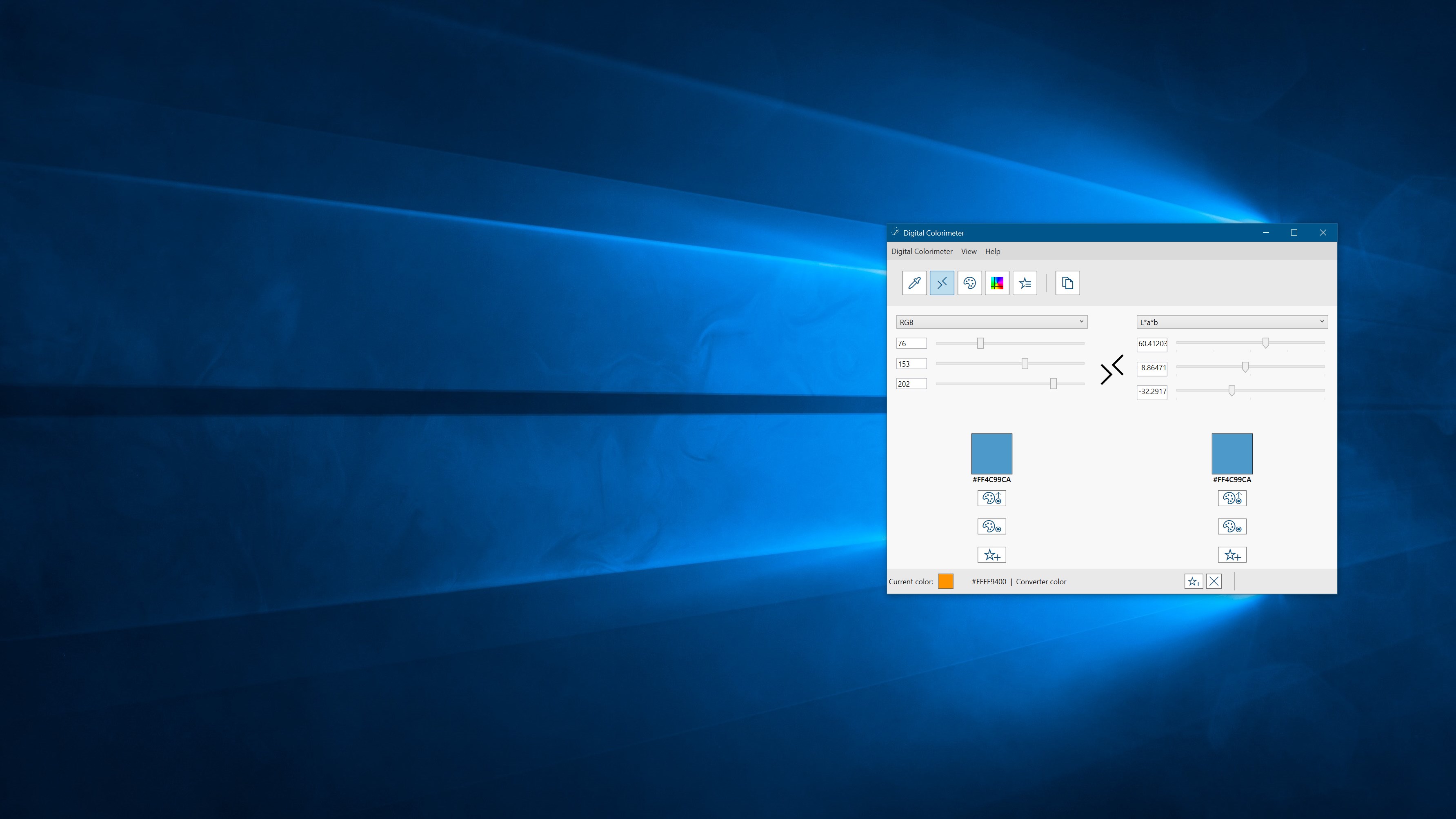This screenshot has height=819, width=1456.
Task: Select the eyedropper color picker tool
Action: 914,283
